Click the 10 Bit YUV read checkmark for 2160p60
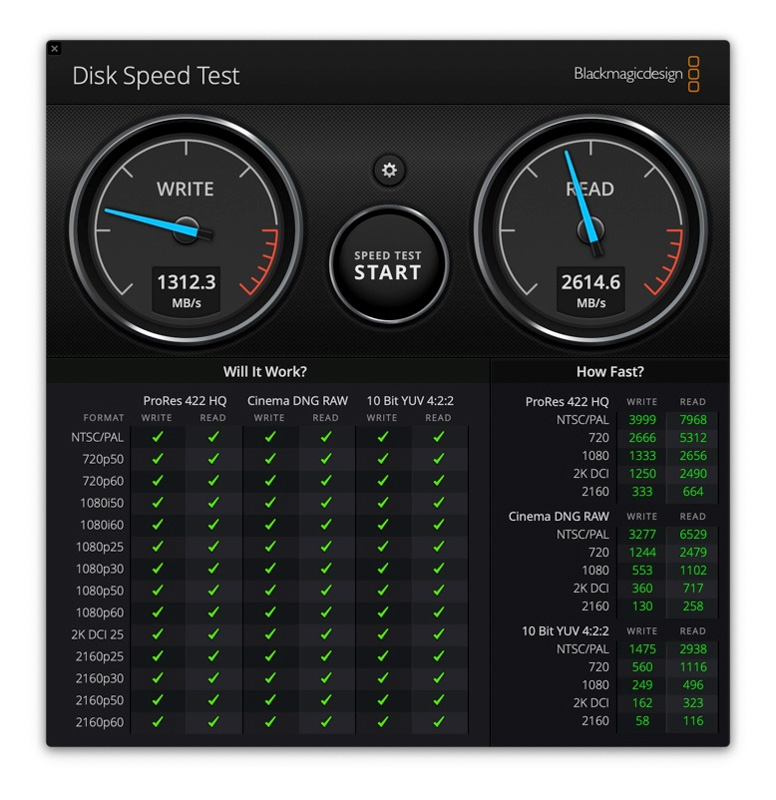Viewport: 776px width, 800px height. coord(438,722)
